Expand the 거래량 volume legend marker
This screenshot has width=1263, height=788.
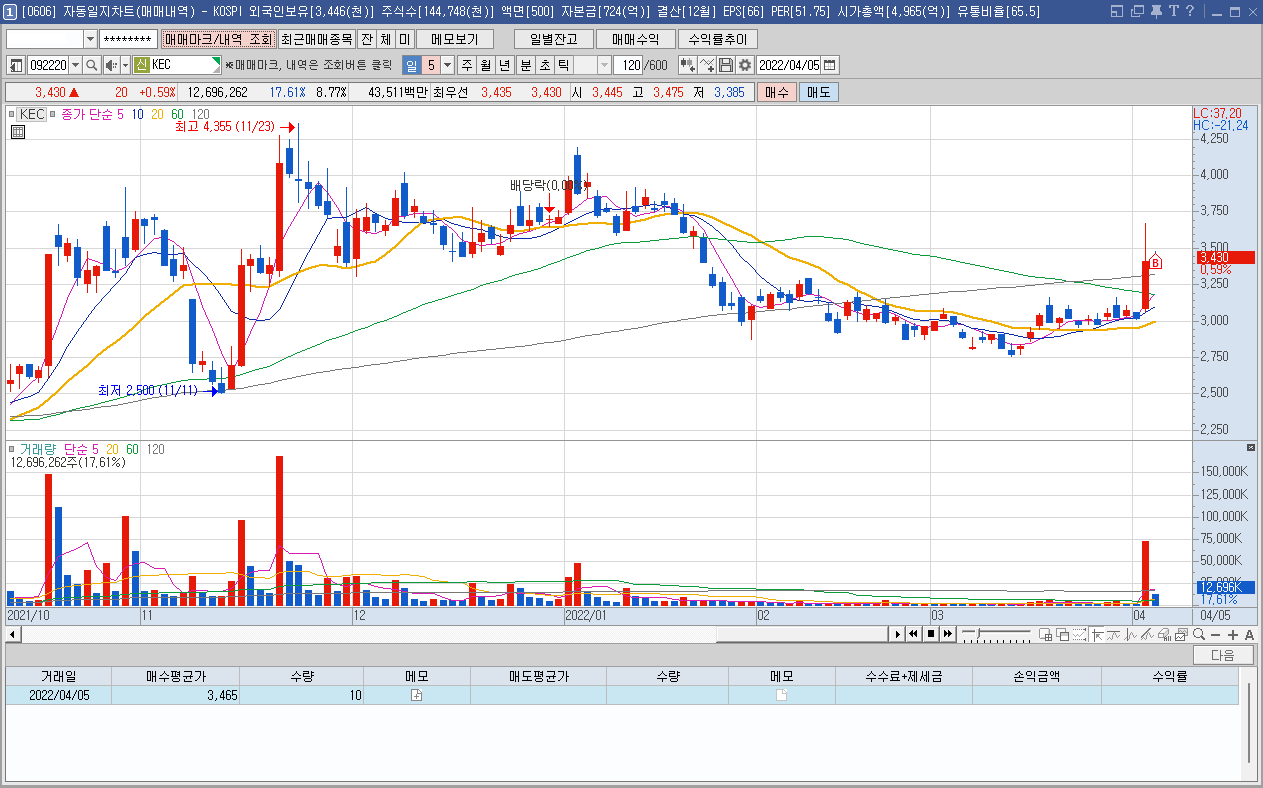(14, 449)
